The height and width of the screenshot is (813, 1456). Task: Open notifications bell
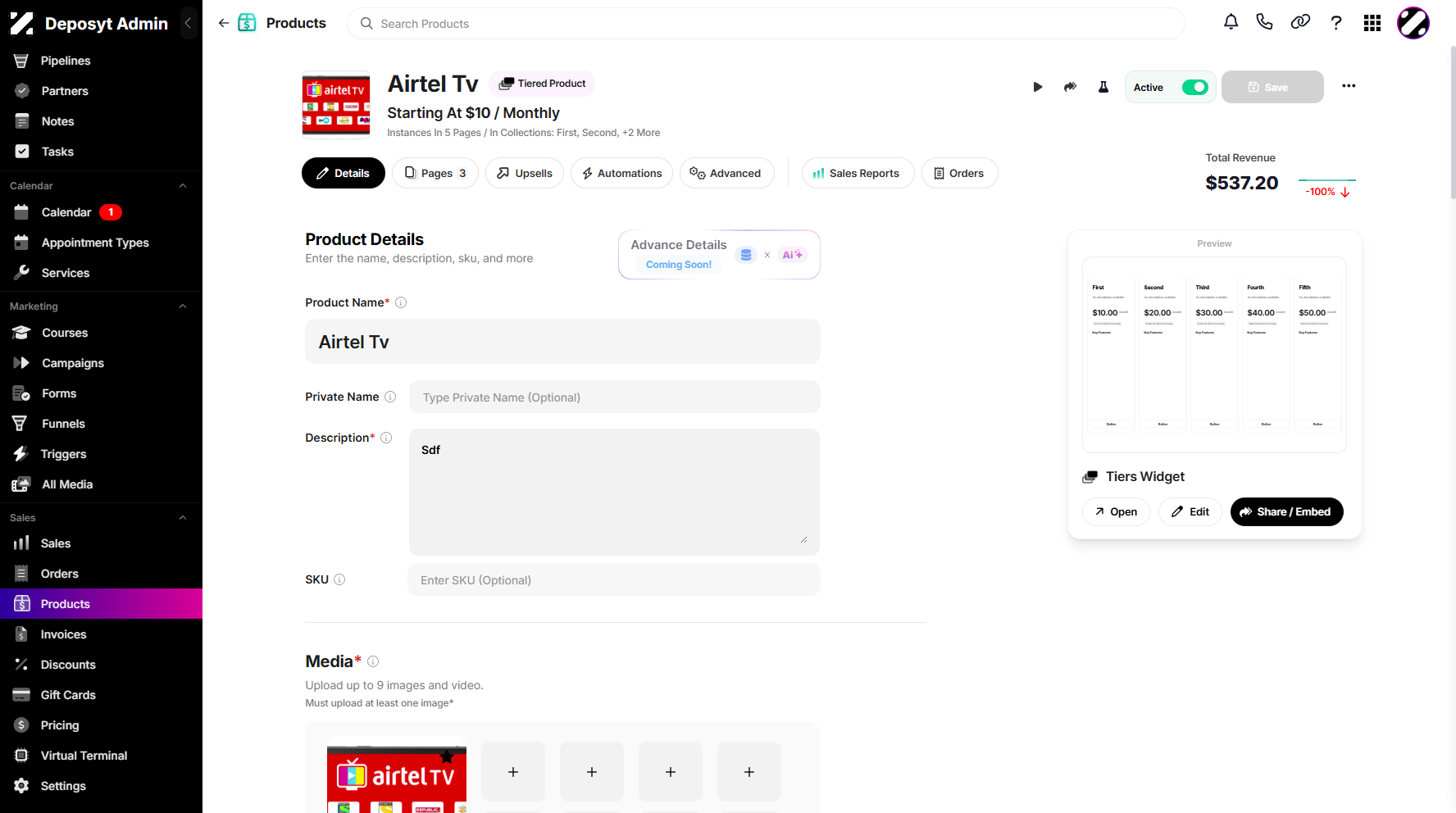tap(1231, 22)
